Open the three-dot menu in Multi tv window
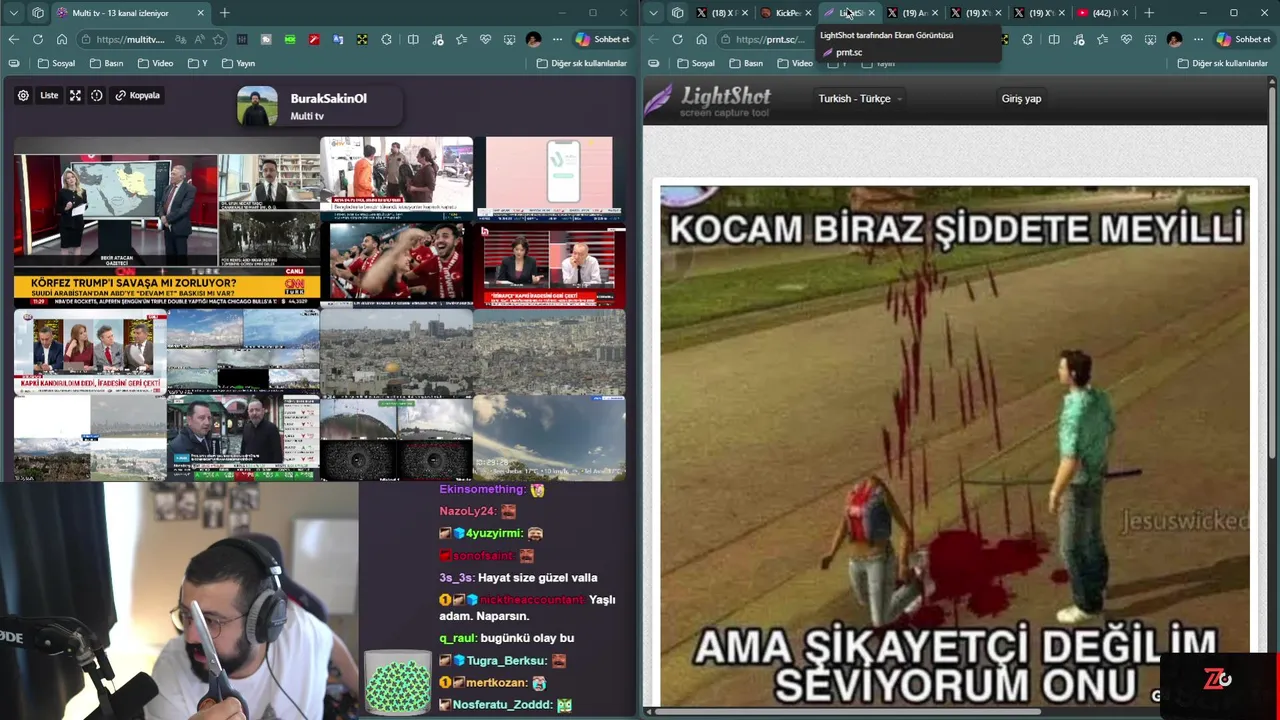 pos(557,40)
